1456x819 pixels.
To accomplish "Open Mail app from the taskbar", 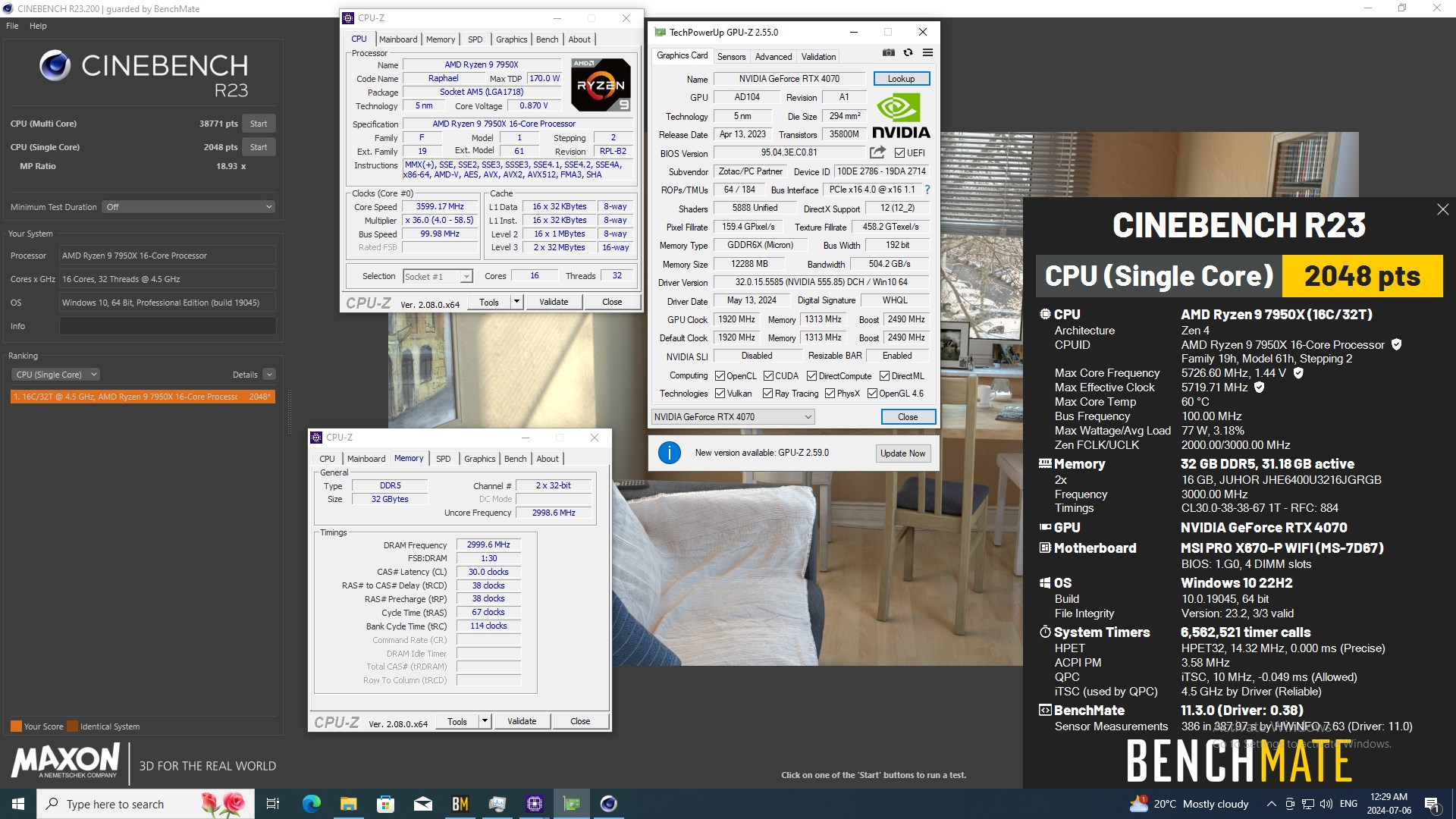I will (422, 804).
